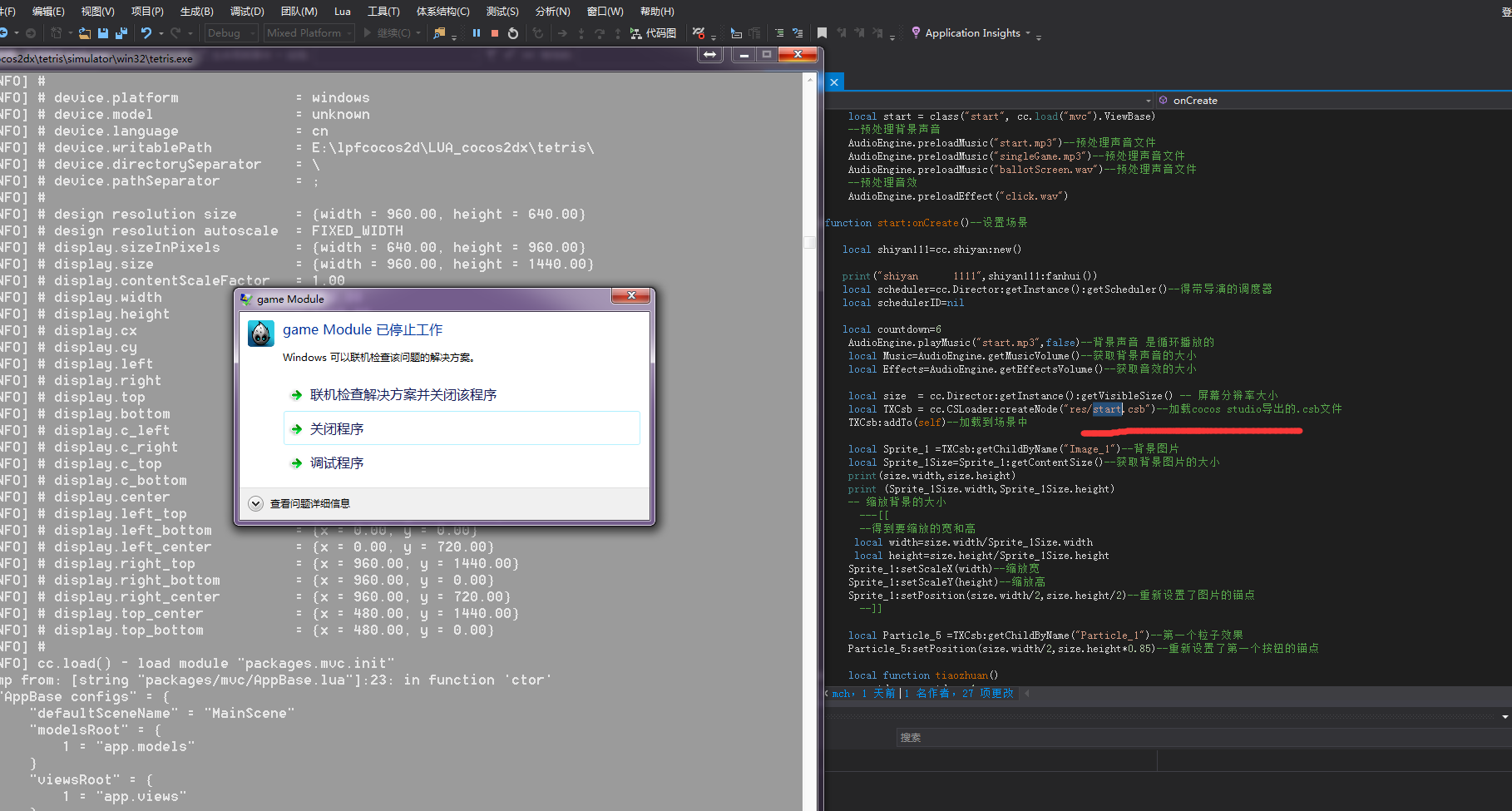Restart debugging with the circular arrow icon
The width and height of the screenshot is (1512, 811).
(x=513, y=33)
